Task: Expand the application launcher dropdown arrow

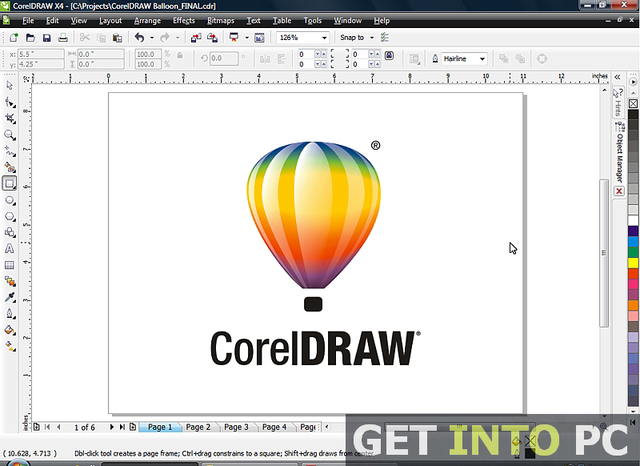Action: click(247, 38)
